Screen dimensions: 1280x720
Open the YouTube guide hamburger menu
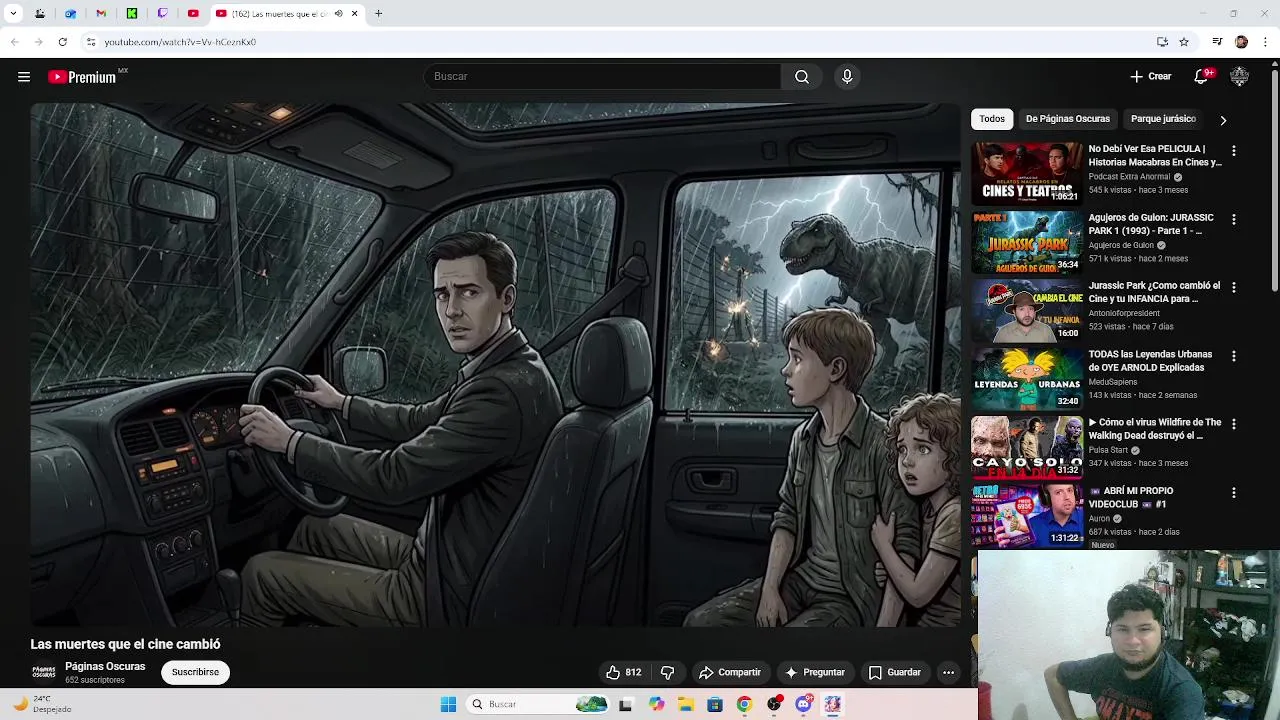[x=24, y=77]
